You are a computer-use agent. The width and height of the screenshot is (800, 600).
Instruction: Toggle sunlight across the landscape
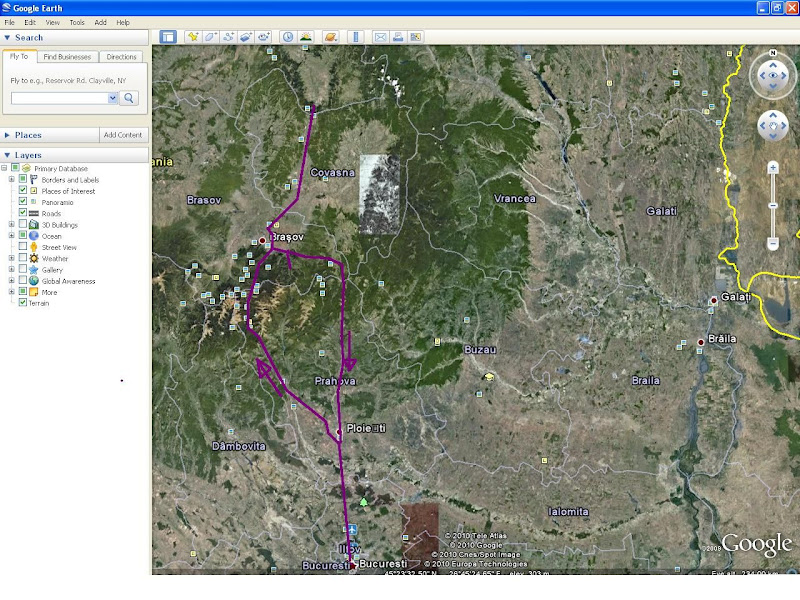click(306, 37)
